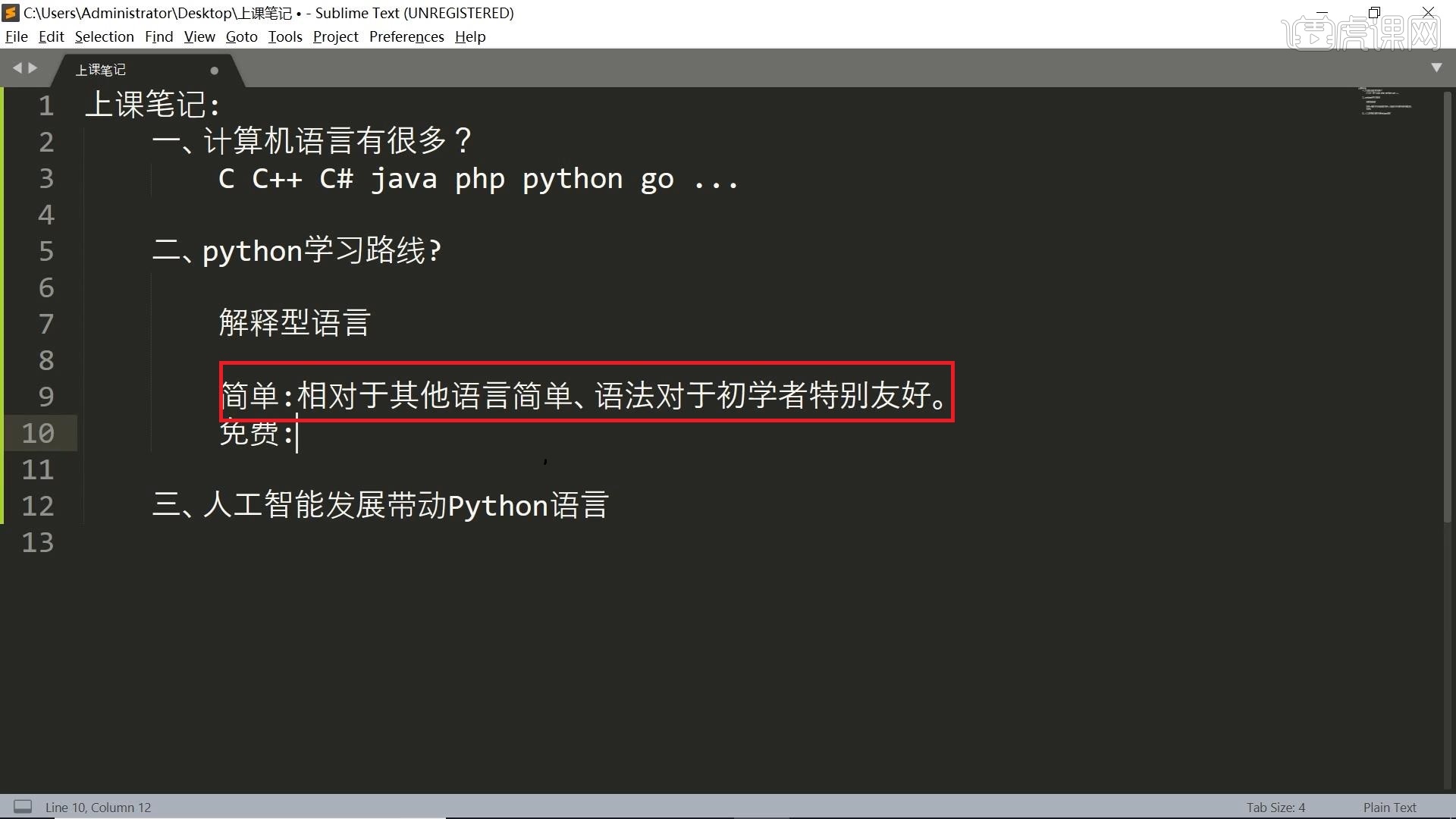Screen dimensions: 1456x819
Task: Open the Tab Size: 4 selector
Action: tap(1276, 807)
